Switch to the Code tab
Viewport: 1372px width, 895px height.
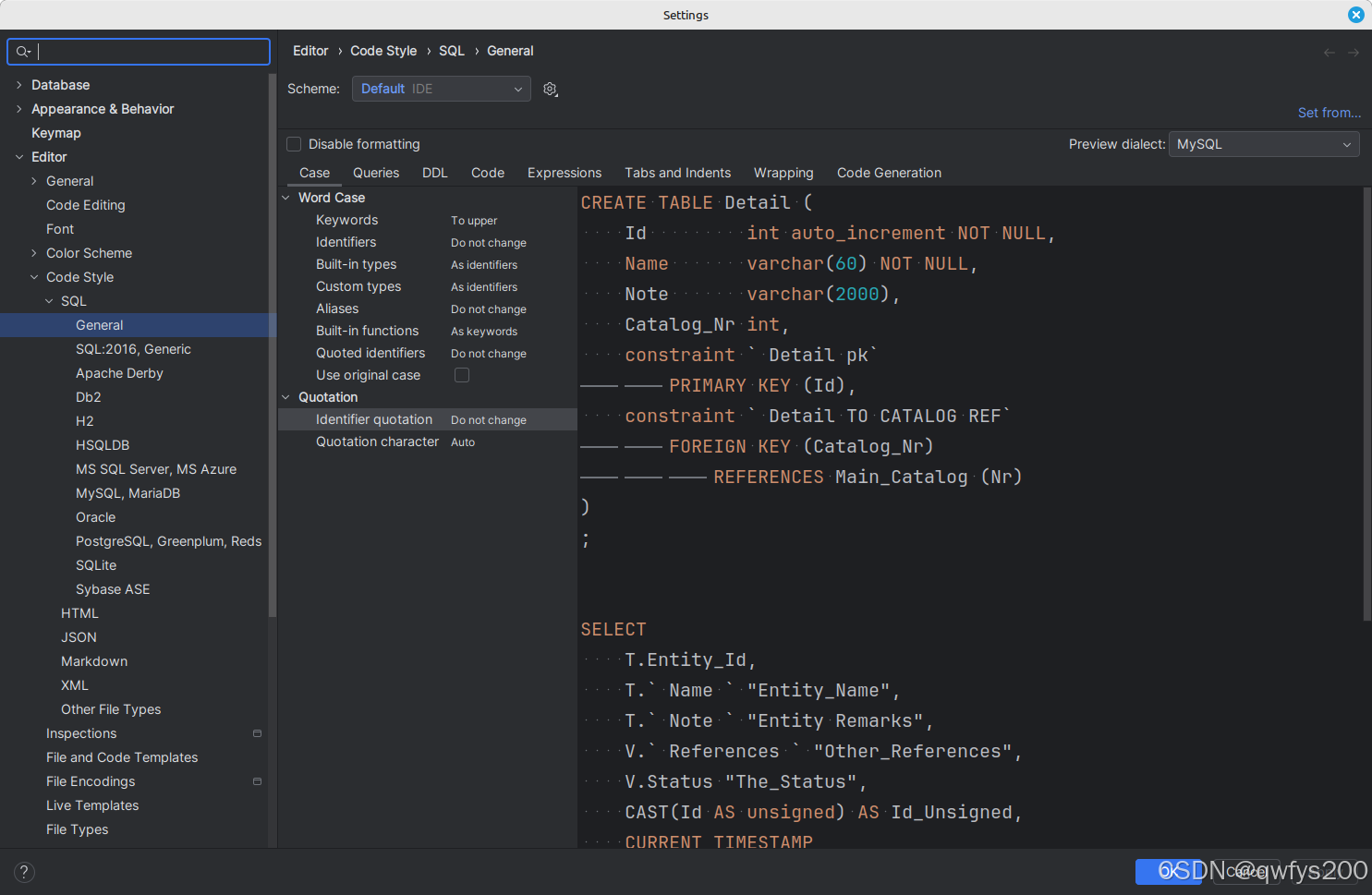pos(488,173)
